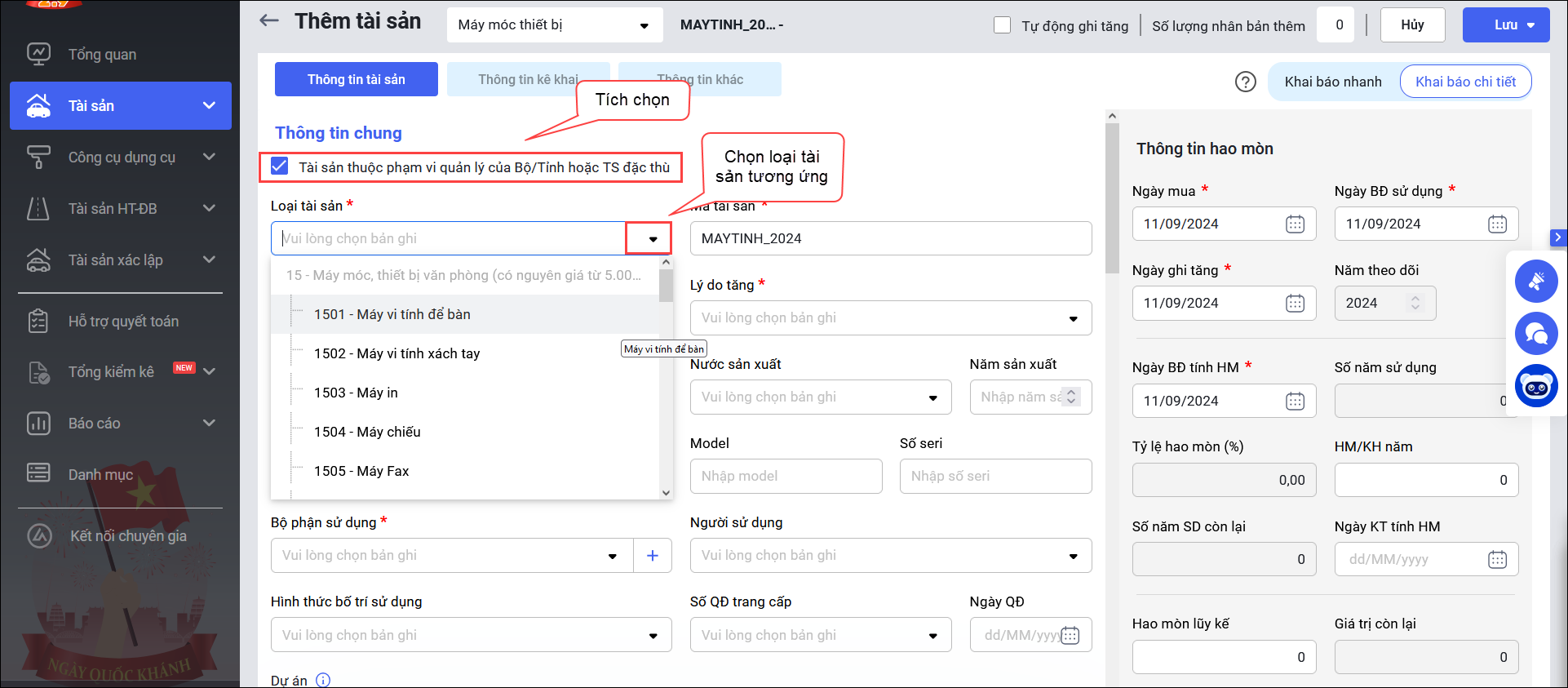Click the blue side panel expand arrow

coord(1558,237)
